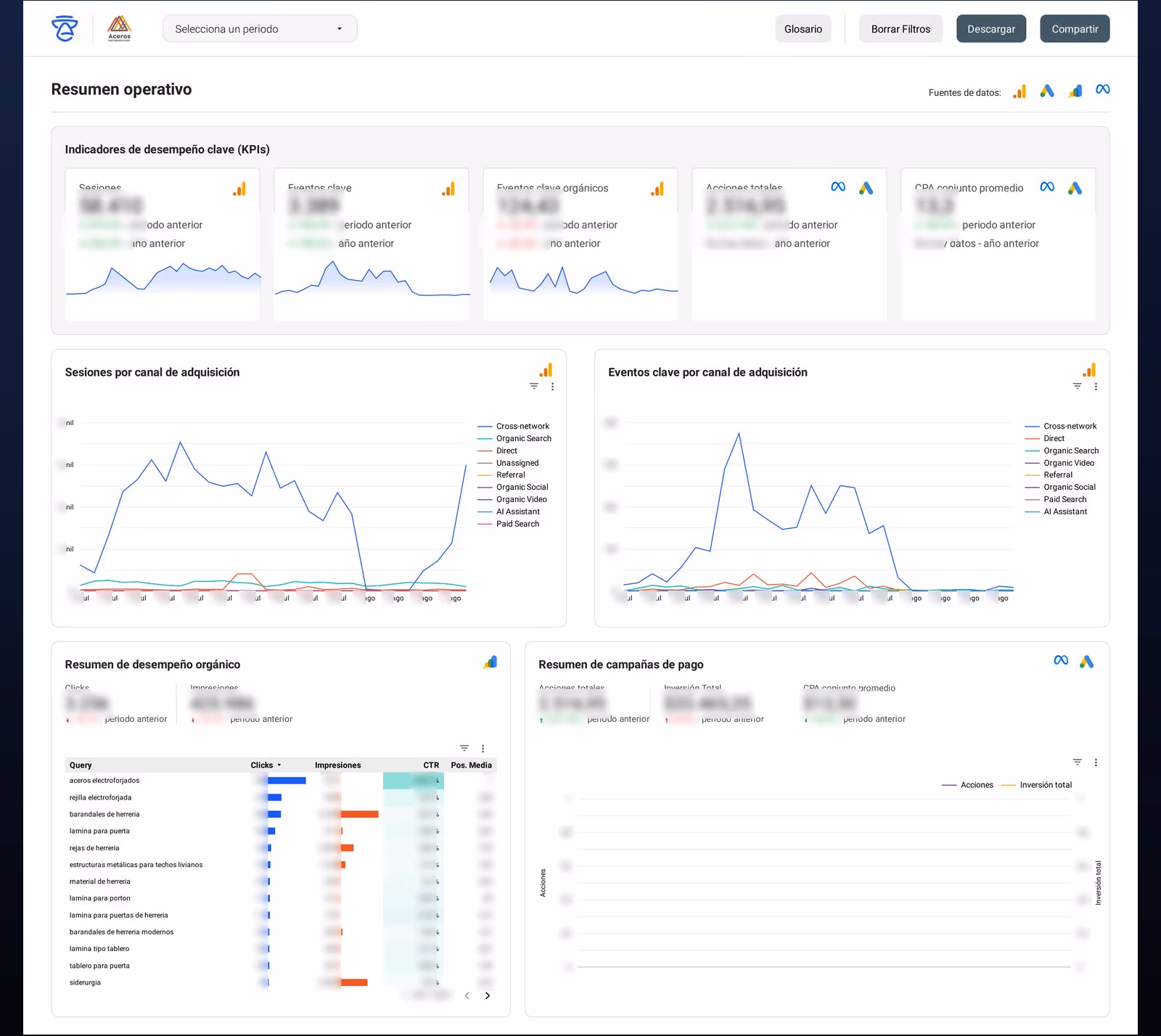Go to next page of Query table
Viewport: 1161px width, 1036px height.
488,995
